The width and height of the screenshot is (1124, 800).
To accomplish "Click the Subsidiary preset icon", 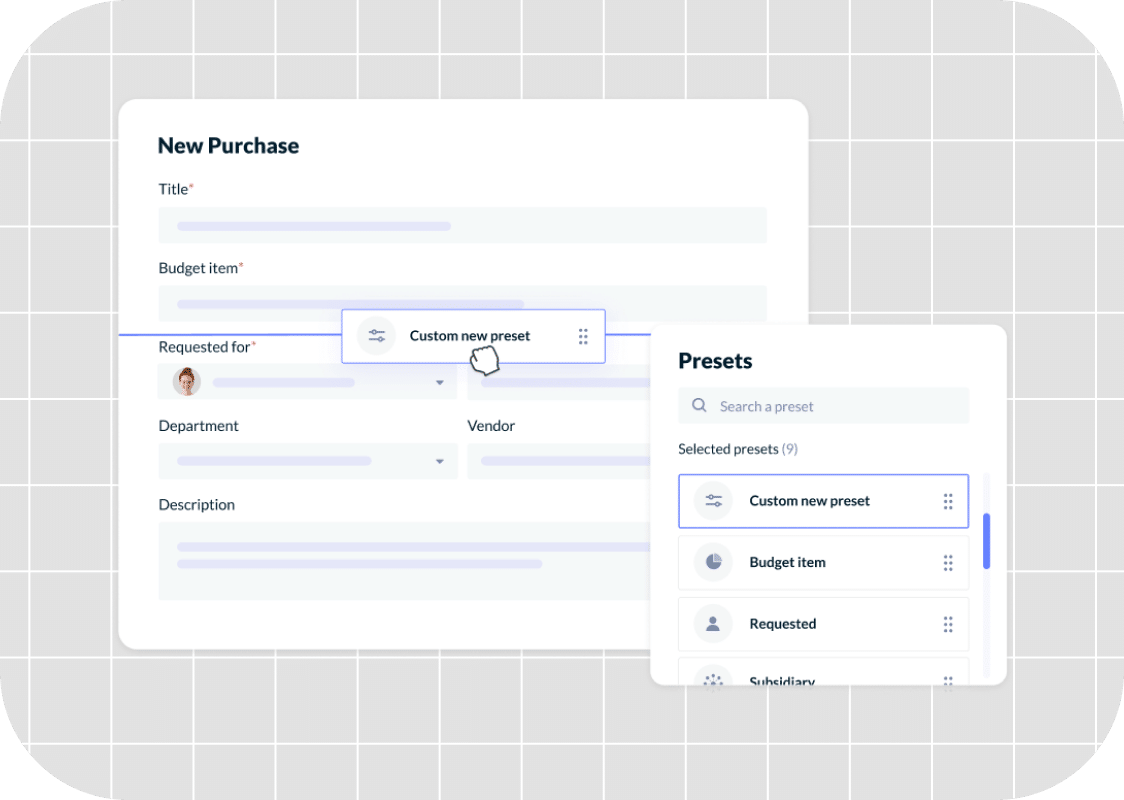I will [x=713, y=679].
